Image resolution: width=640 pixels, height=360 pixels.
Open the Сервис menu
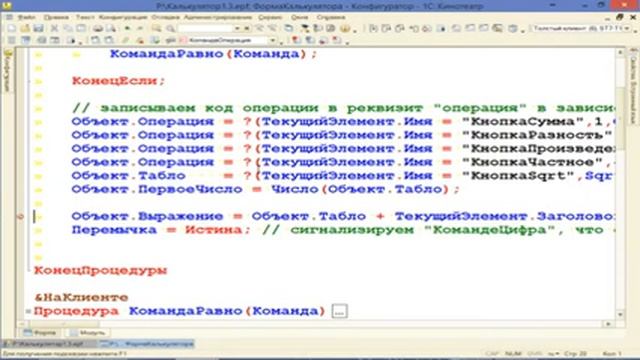[270, 17]
